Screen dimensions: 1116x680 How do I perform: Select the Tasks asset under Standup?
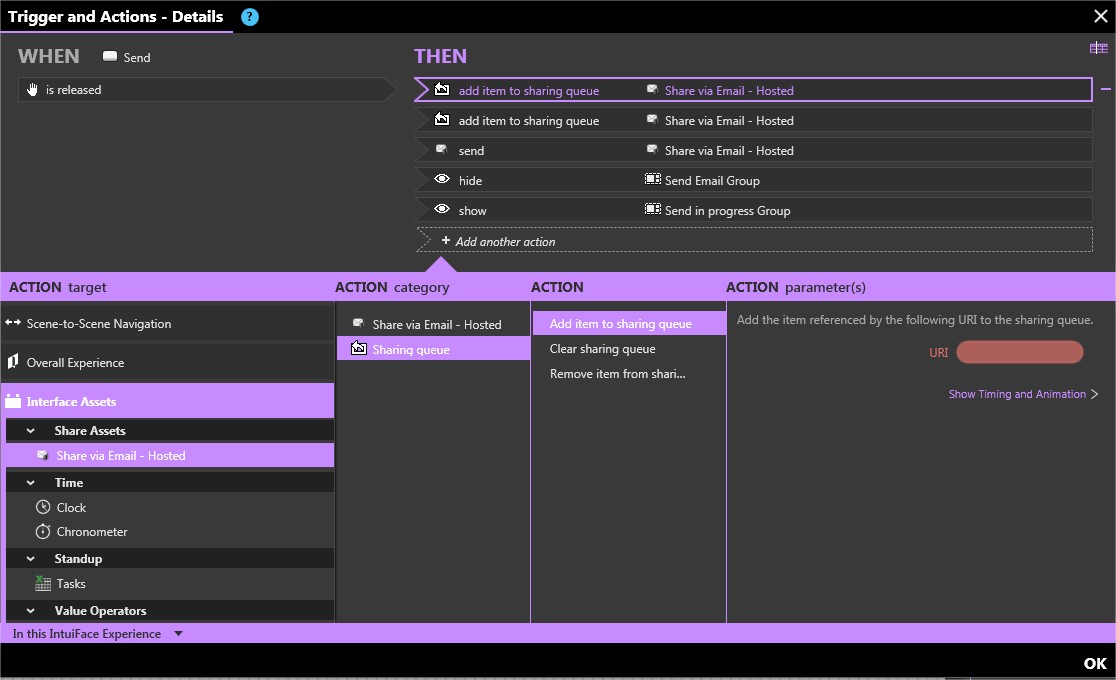click(x=71, y=584)
